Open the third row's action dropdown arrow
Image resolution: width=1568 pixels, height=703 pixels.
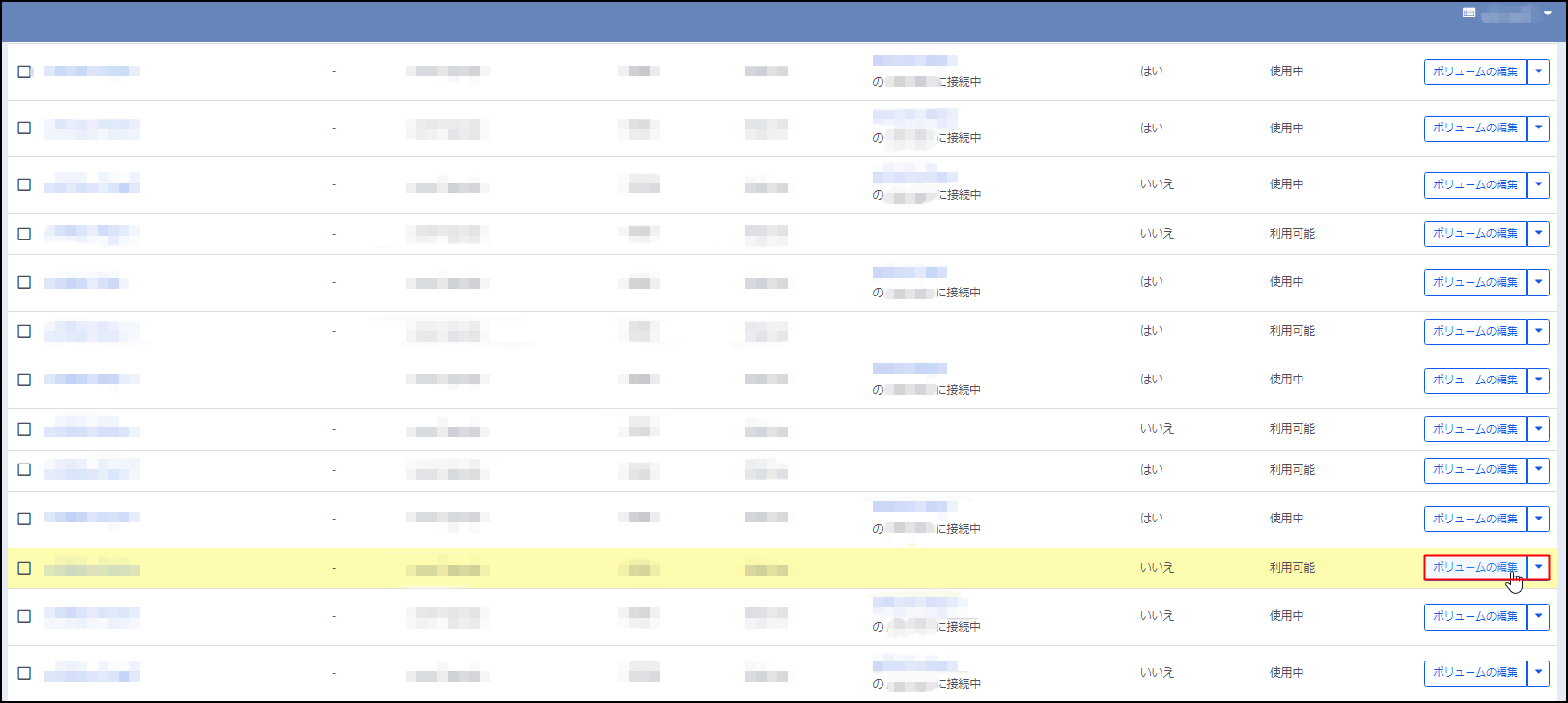pyautogui.click(x=1539, y=184)
